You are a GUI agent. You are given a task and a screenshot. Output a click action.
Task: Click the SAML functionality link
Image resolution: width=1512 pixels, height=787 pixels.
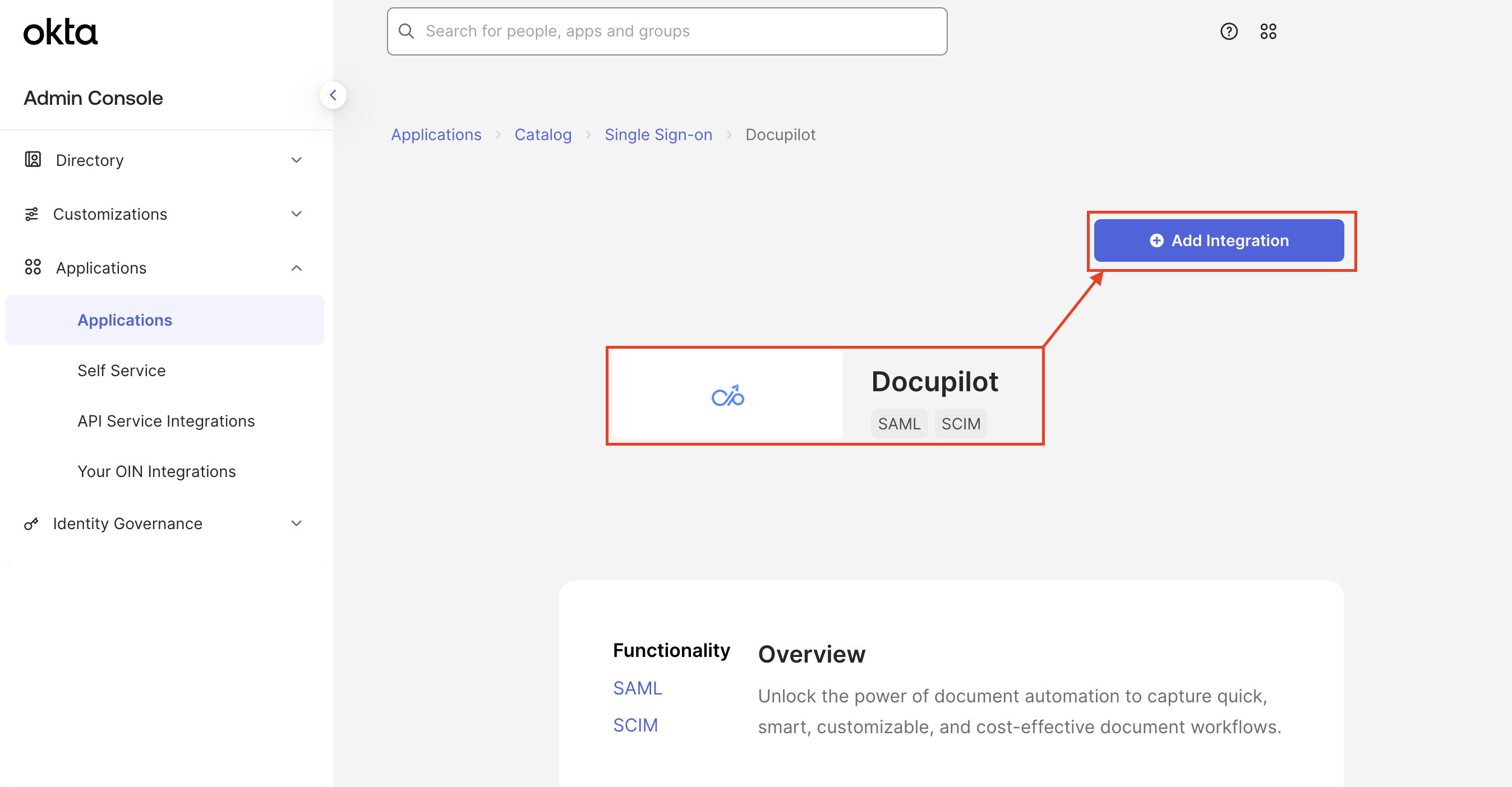click(x=638, y=688)
